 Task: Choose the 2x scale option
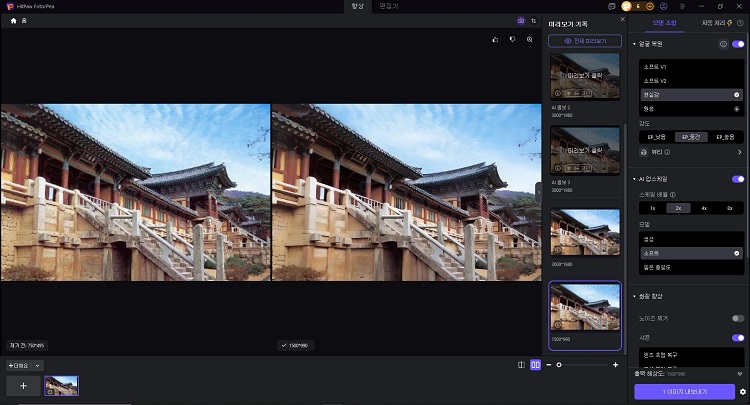(x=678, y=208)
